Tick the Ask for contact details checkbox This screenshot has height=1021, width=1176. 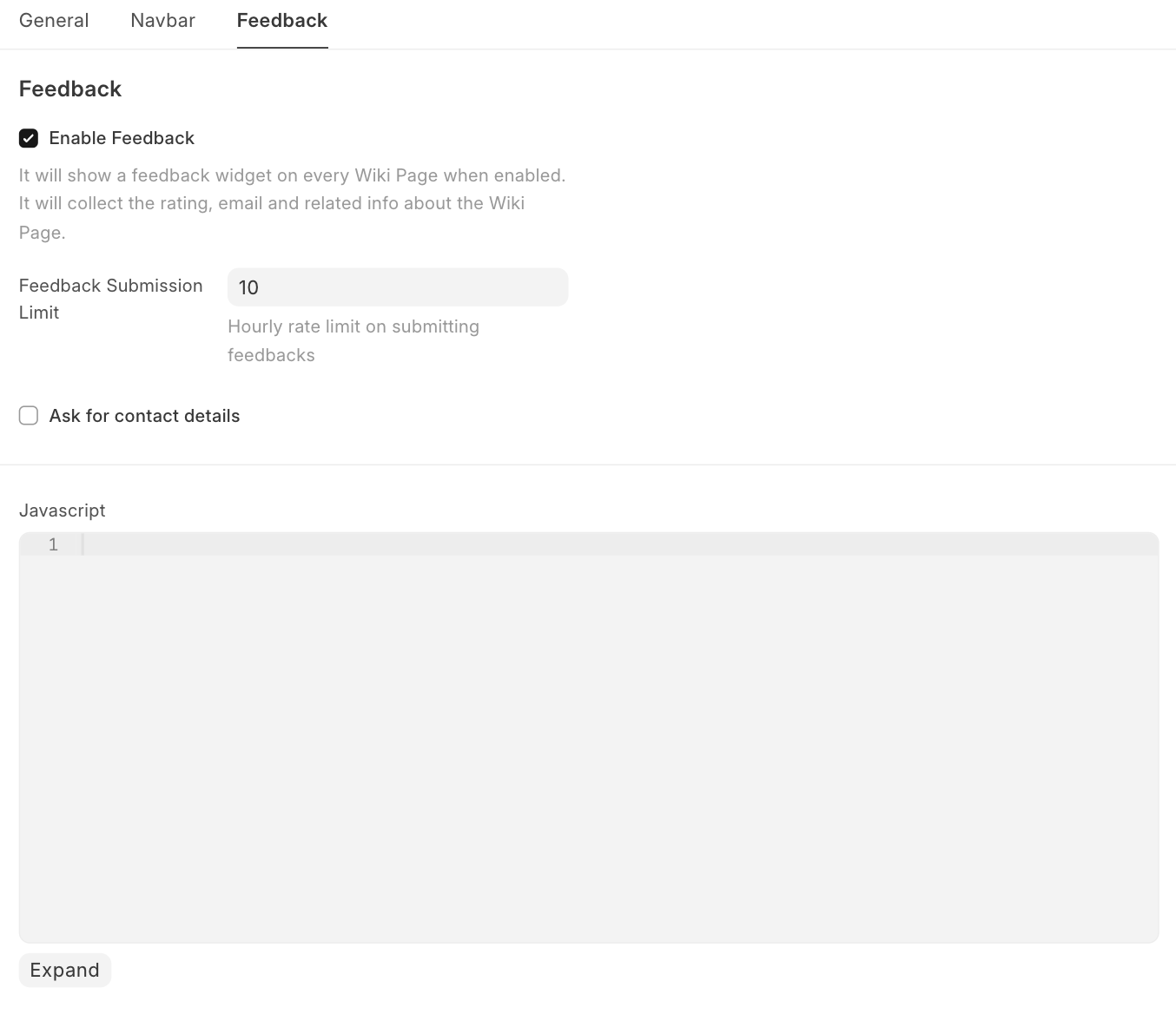click(x=29, y=416)
